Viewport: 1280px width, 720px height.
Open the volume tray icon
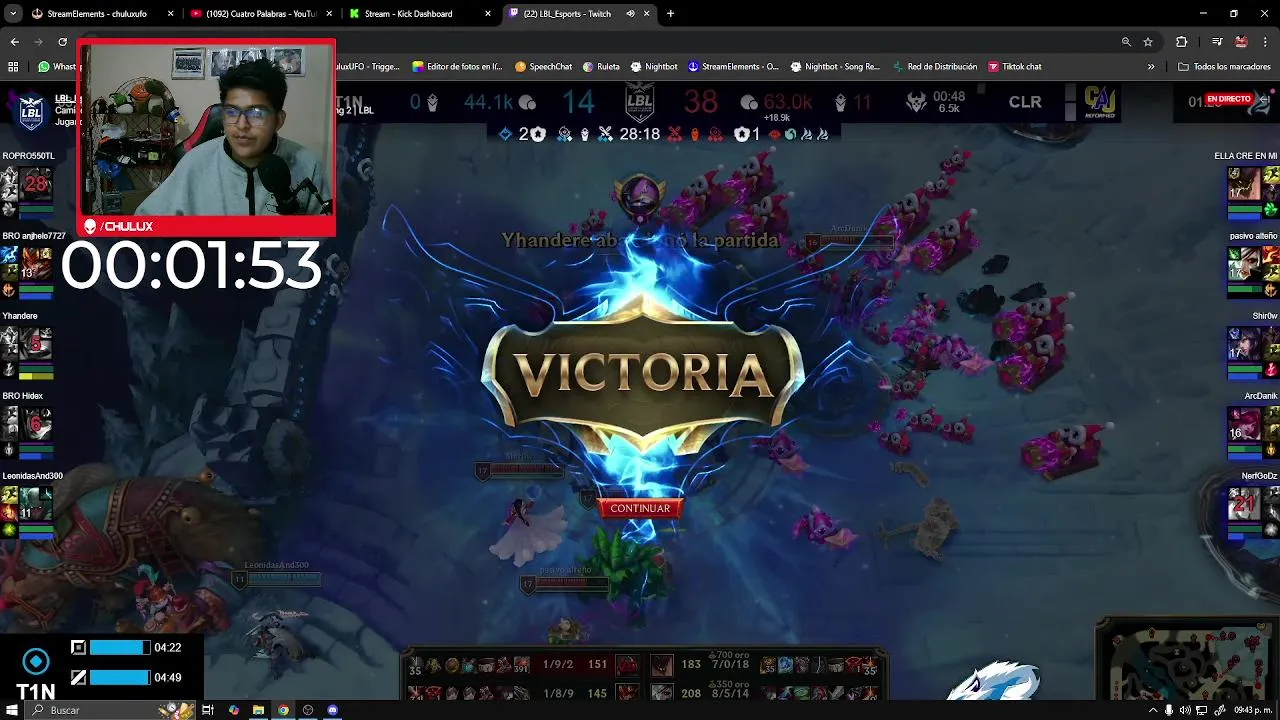tap(1185, 710)
